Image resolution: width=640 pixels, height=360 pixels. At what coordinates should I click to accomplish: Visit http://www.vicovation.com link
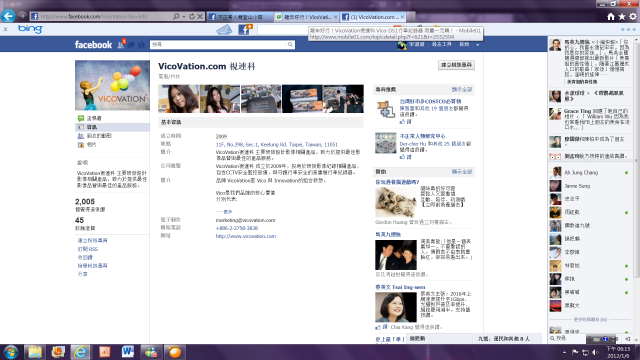[x=246, y=236]
